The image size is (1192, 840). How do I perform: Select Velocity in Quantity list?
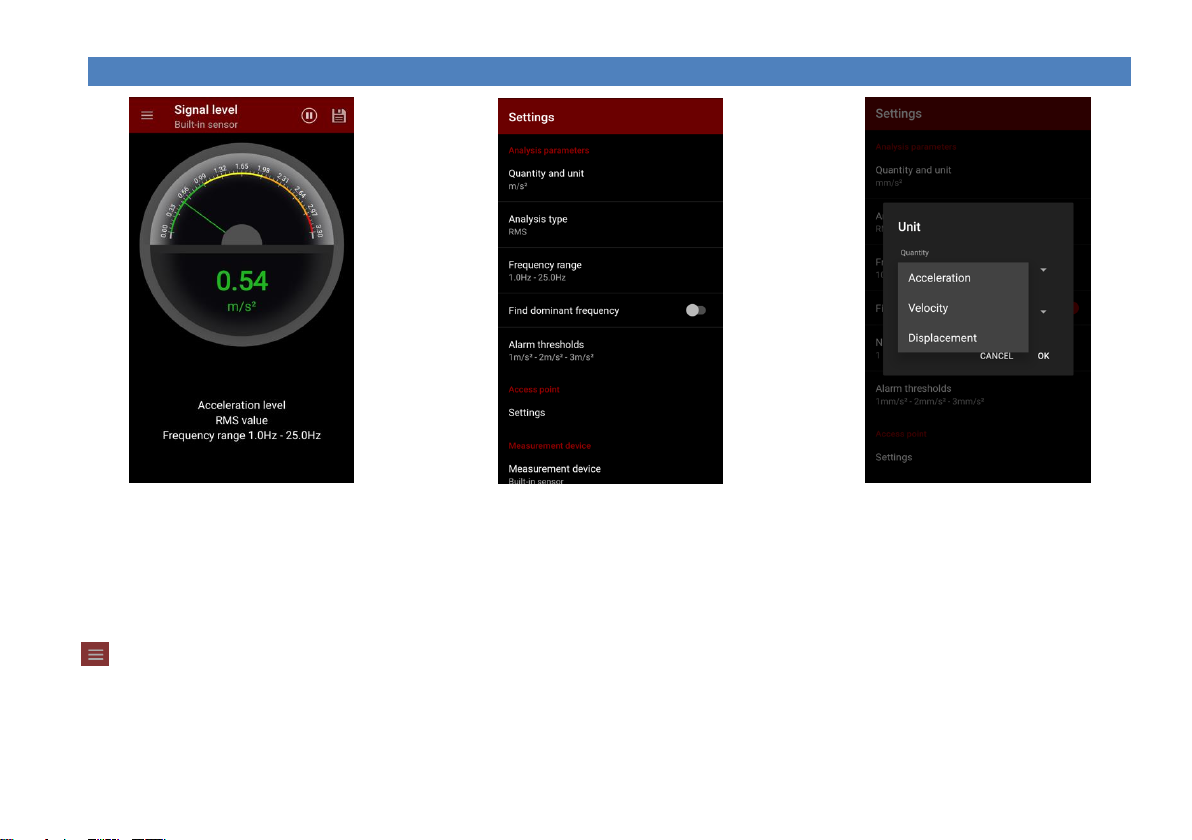[962, 308]
